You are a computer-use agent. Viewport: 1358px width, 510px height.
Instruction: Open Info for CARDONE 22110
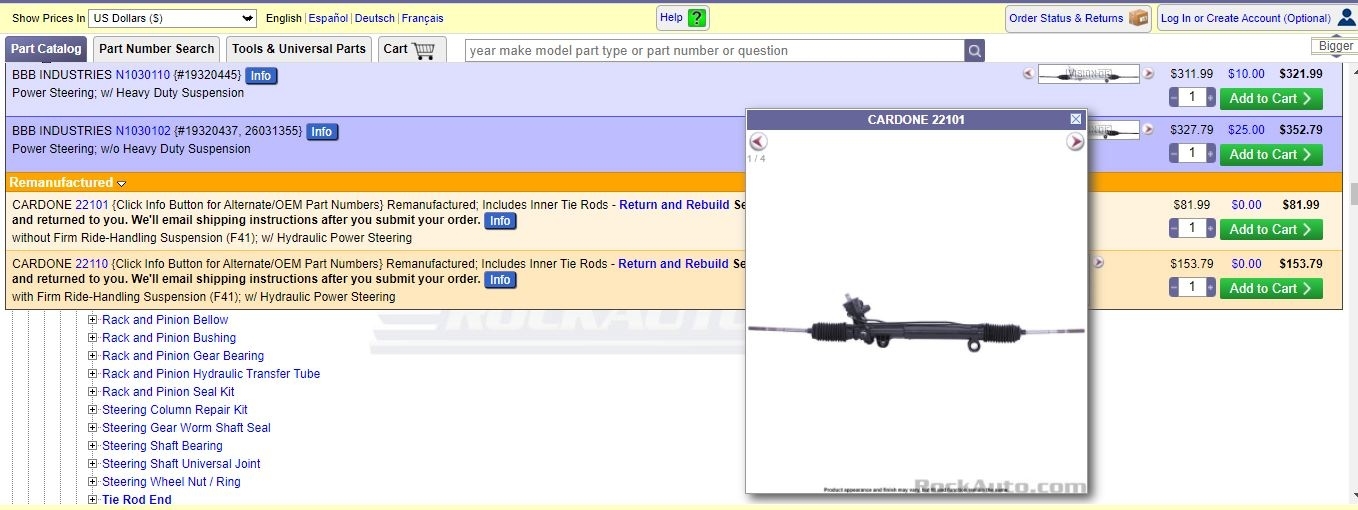point(500,280)
